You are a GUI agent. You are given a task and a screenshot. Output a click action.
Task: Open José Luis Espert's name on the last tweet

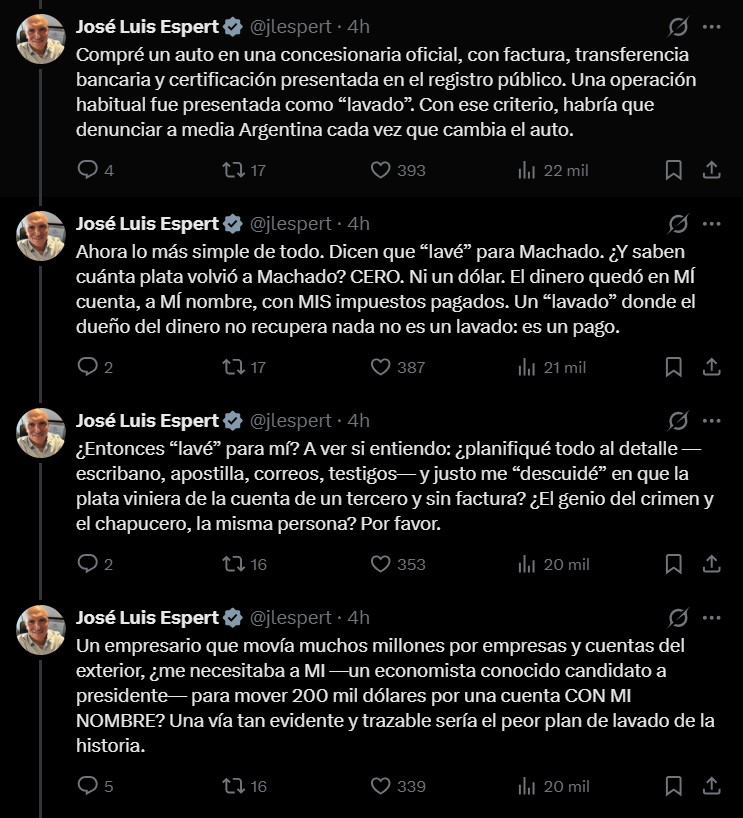click(x=147, y=618)
